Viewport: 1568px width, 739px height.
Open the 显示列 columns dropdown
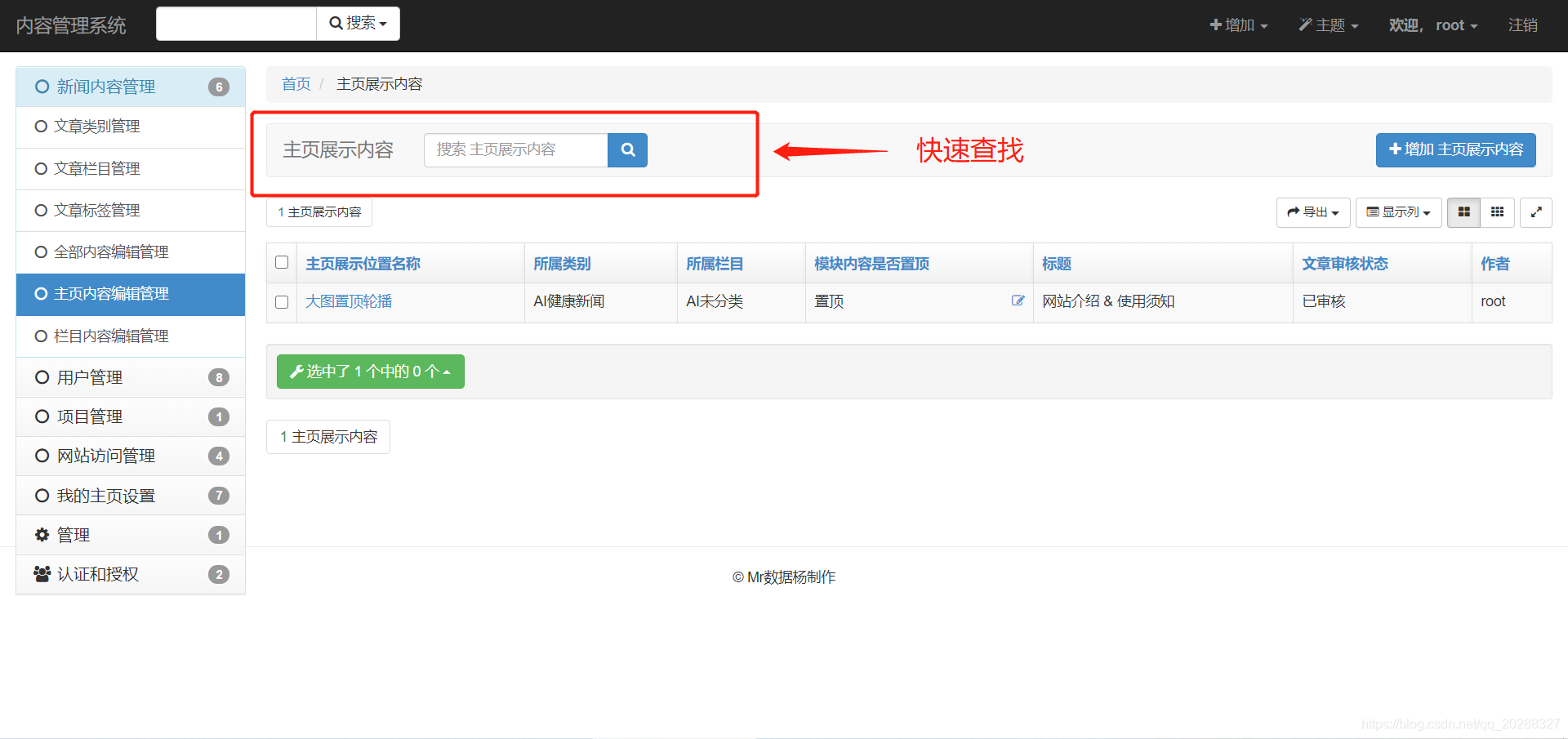1398,212
